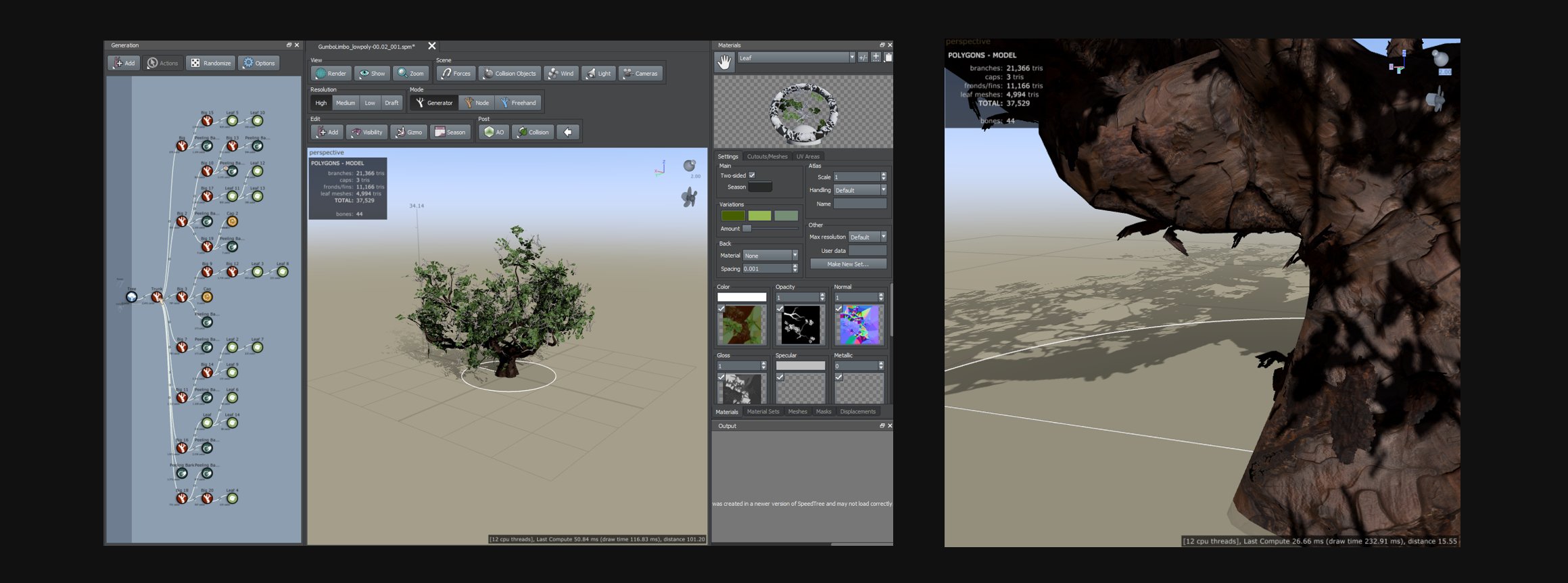1568x583 pixels.
Task: Click the Zoom view tool
Action: click(x=410, y=73)
